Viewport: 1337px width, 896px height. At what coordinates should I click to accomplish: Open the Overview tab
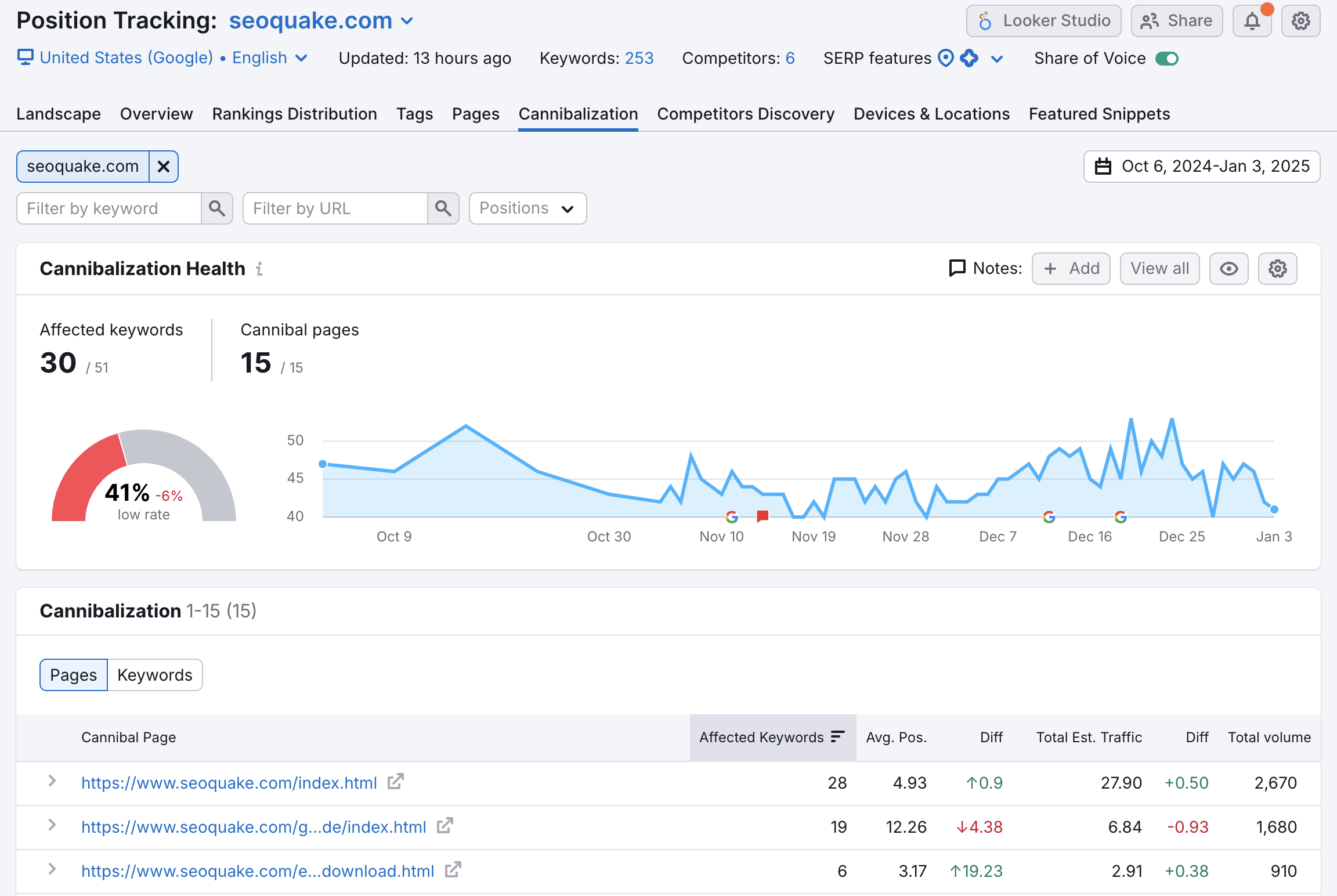(x=157, y=113)
